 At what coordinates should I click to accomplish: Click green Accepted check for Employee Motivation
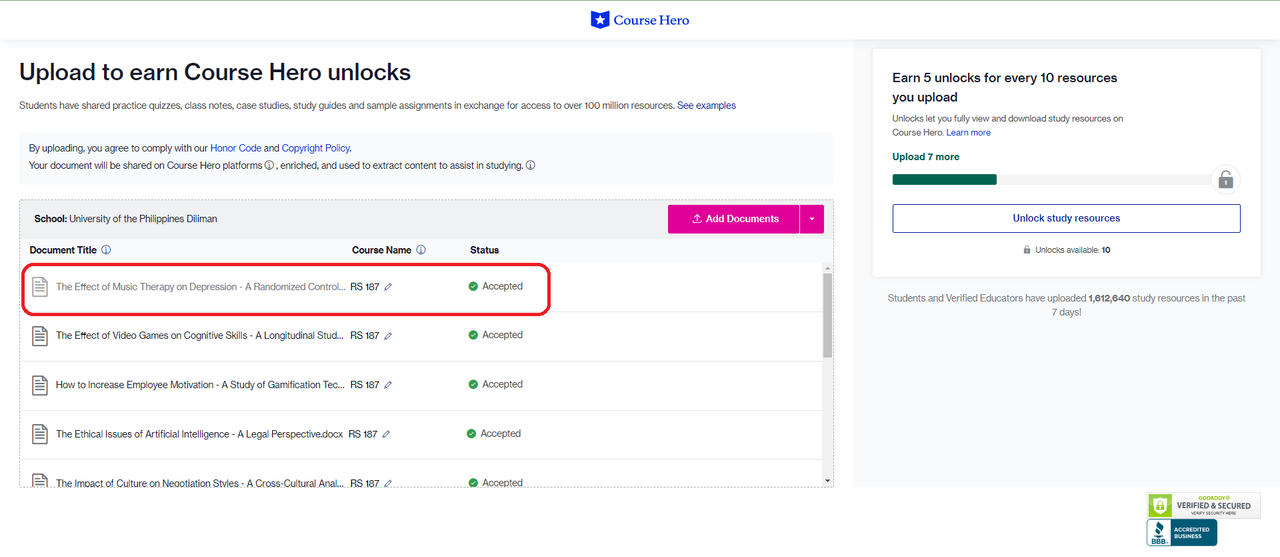473,384
